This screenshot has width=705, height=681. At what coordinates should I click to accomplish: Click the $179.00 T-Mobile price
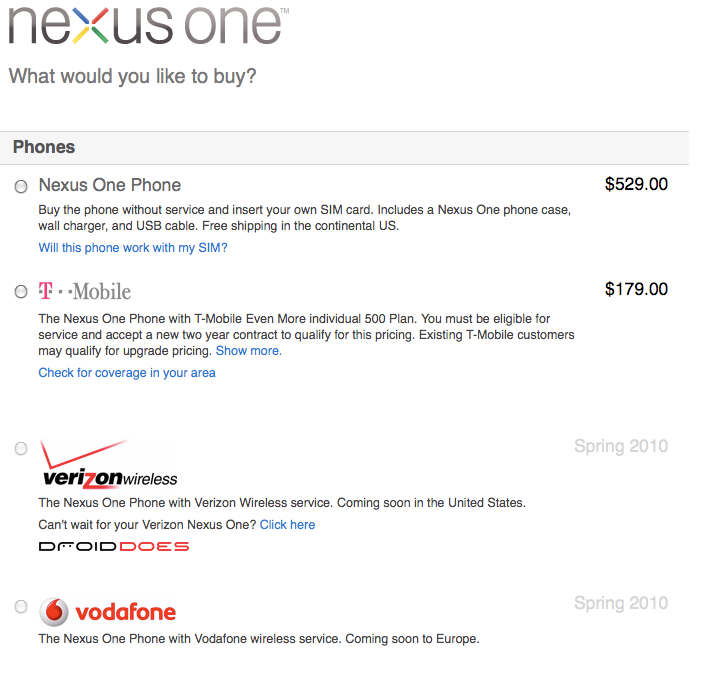[636, 289]
